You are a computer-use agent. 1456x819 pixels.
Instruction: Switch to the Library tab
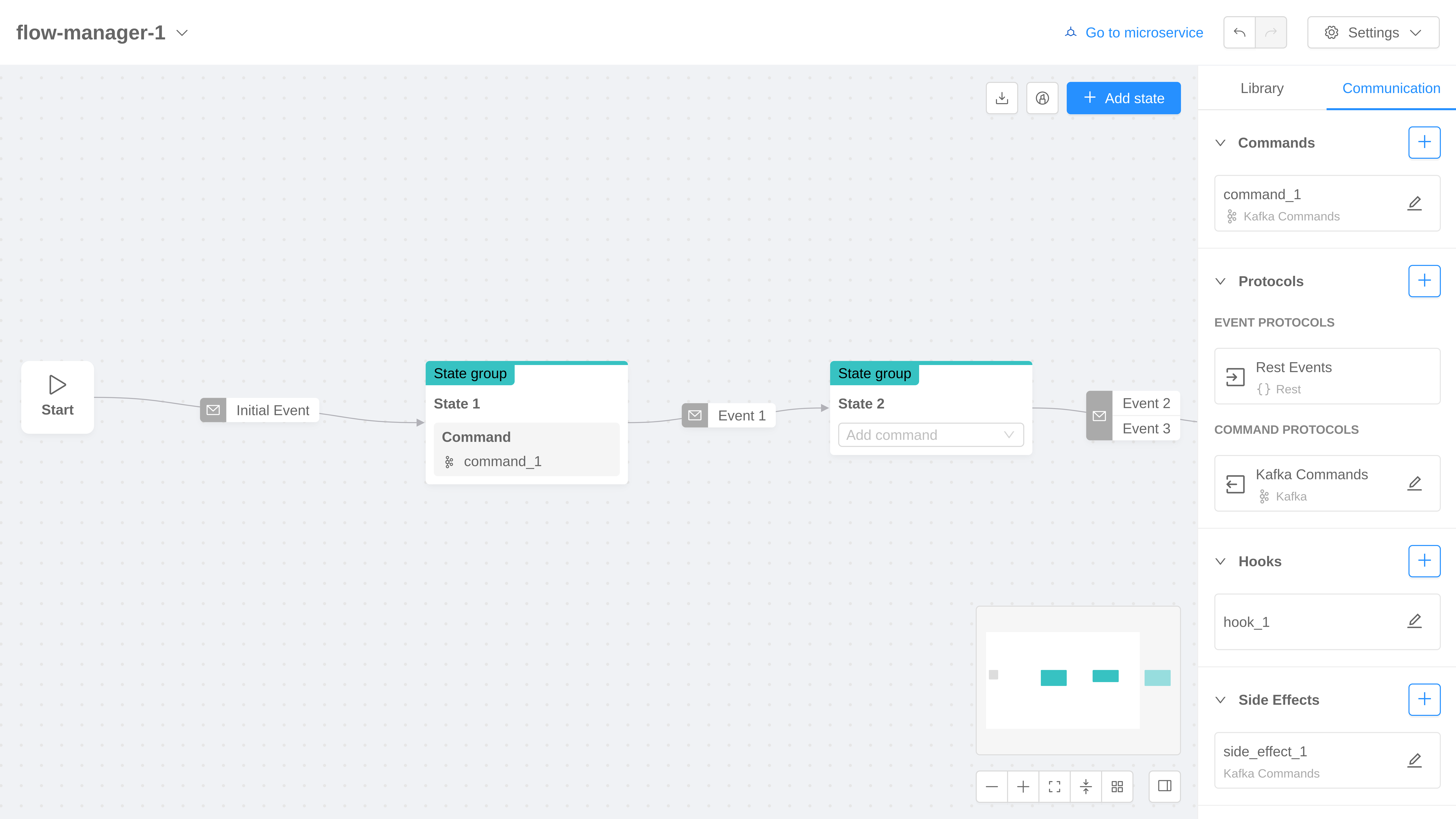point(1262,88)
